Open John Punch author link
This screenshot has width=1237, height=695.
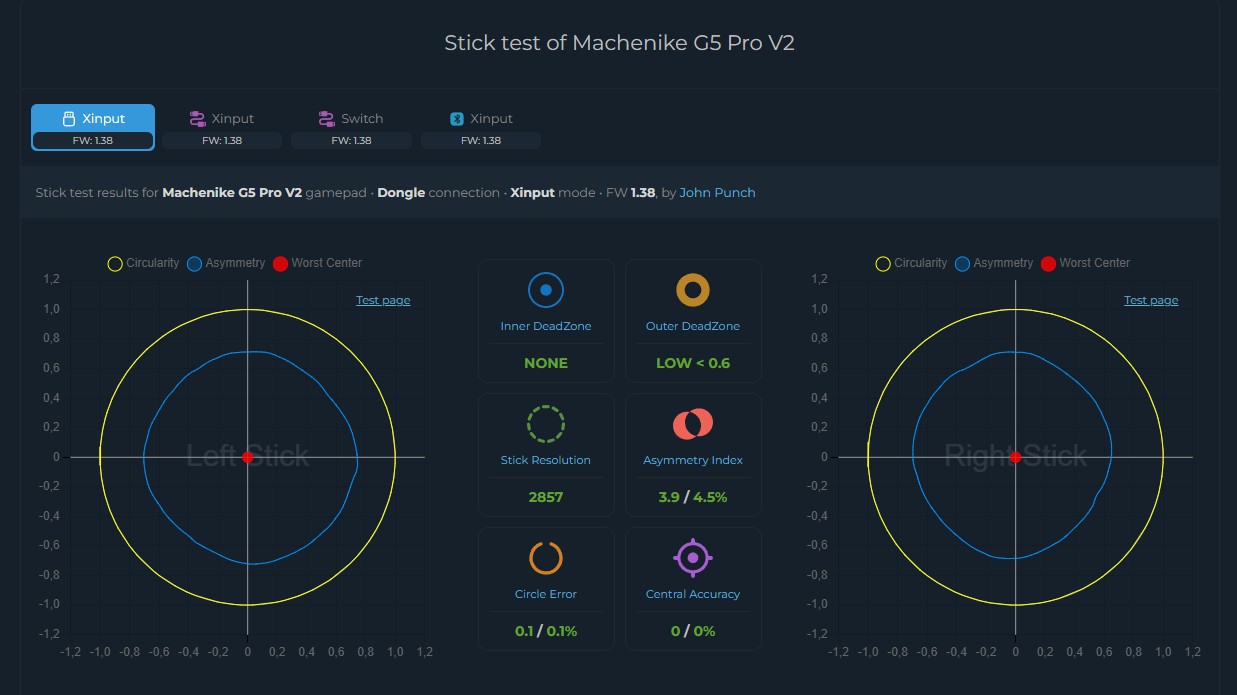[x=717, y=192]
